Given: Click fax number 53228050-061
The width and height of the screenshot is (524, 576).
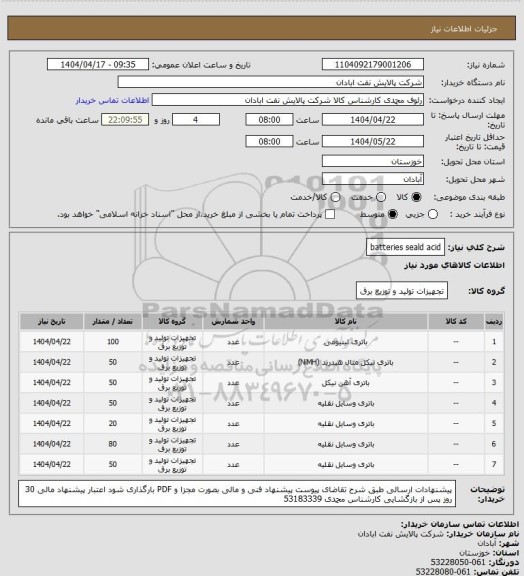Looking at the screenshot, I should (458, 562).
